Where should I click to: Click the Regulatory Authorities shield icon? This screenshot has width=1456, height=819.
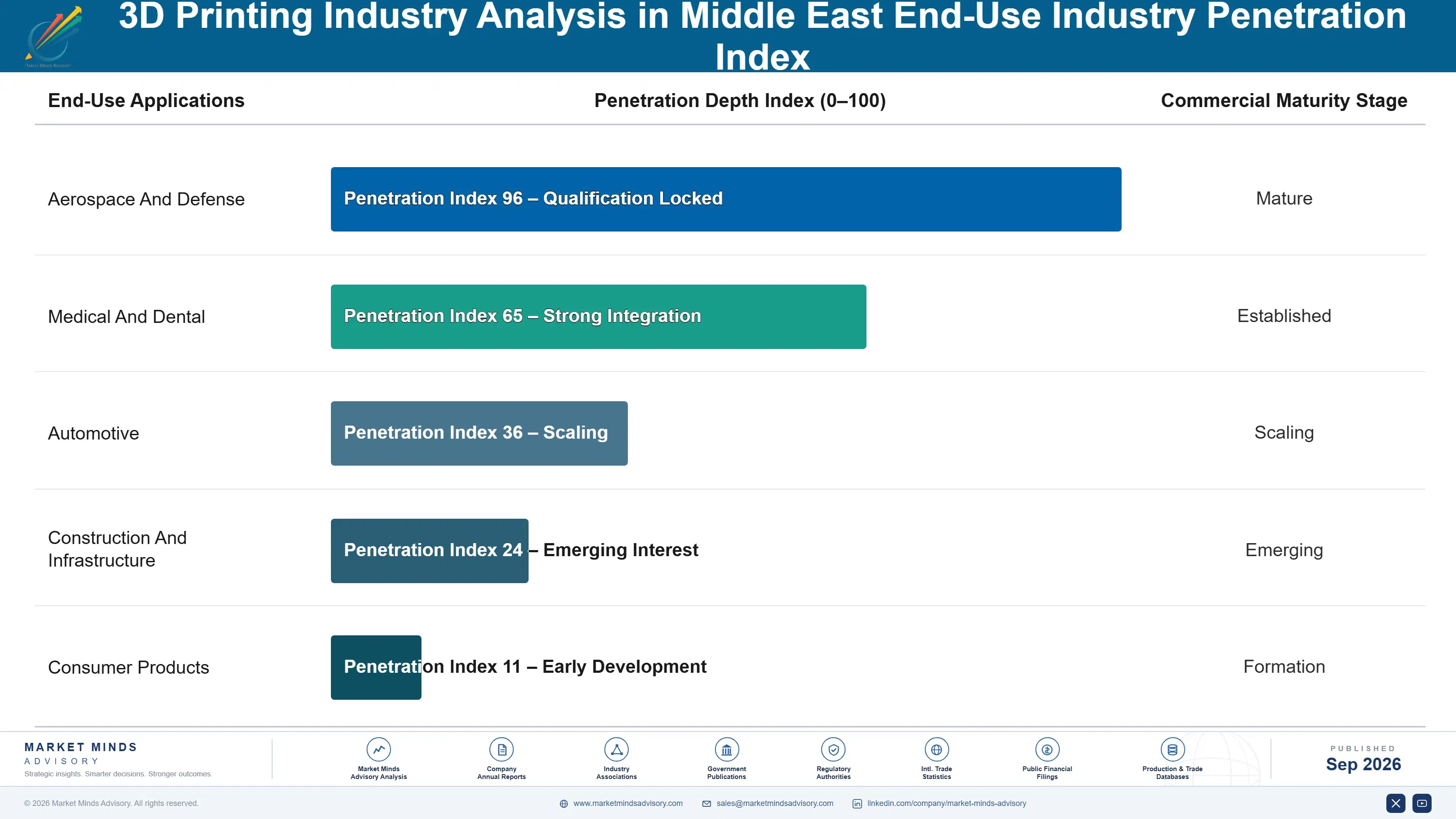tap(833, 749)
